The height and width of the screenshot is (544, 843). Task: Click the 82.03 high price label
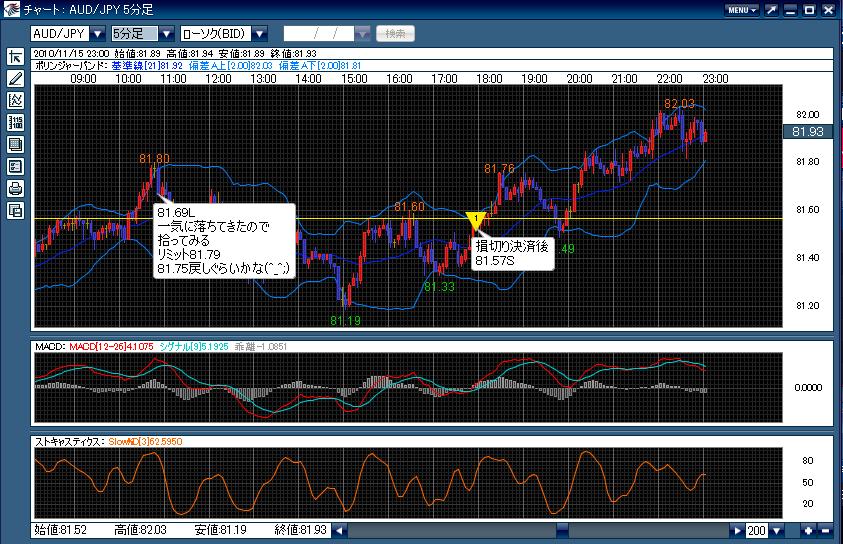point(679,104)
